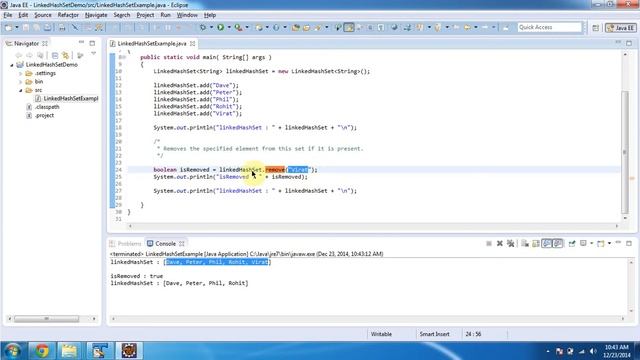The width and height of the screenshot is (640, 360).
Task: Open the Source menu
Action: pyautogui.click(x=43, y=15)
